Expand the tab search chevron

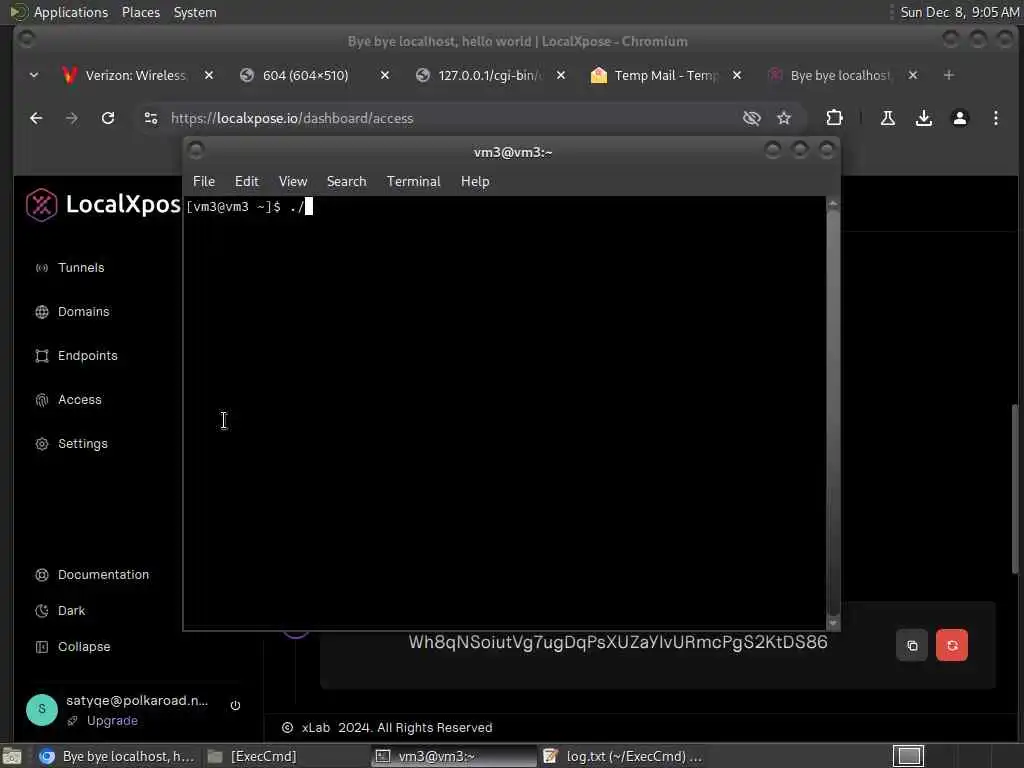pyautogui.click(x=34, y=75)
